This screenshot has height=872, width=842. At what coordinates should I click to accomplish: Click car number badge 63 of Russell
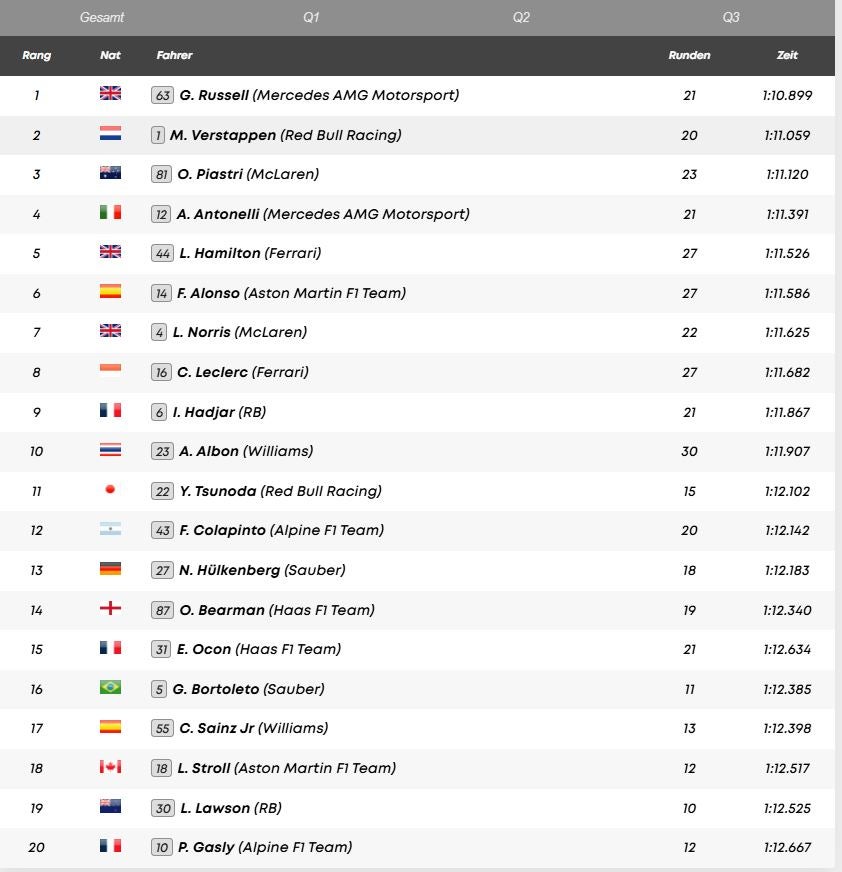point(165,95)
